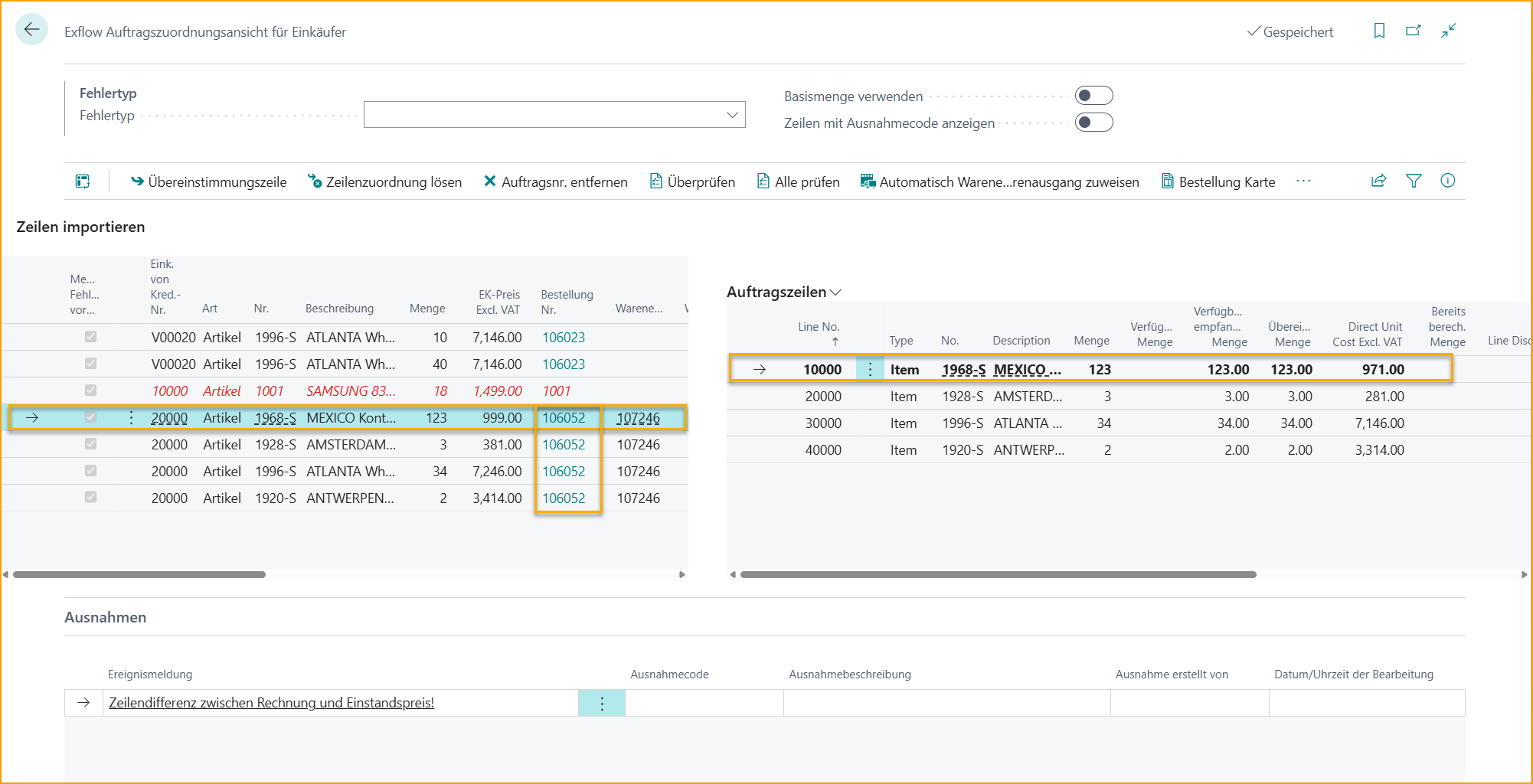The width and height of the screenshot is (1533, 784).
Task: Click checkbox in the SAMSUNG row
Action: pyautogui.click(x=90, y=390)
